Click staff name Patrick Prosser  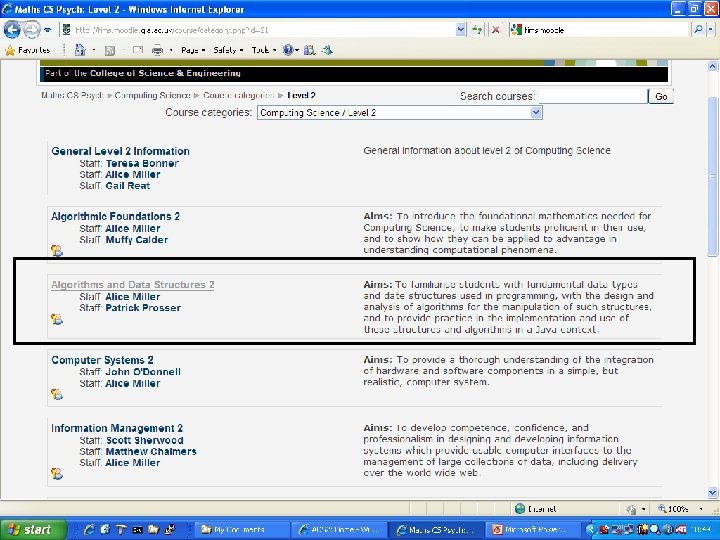(x=143, y=308)
